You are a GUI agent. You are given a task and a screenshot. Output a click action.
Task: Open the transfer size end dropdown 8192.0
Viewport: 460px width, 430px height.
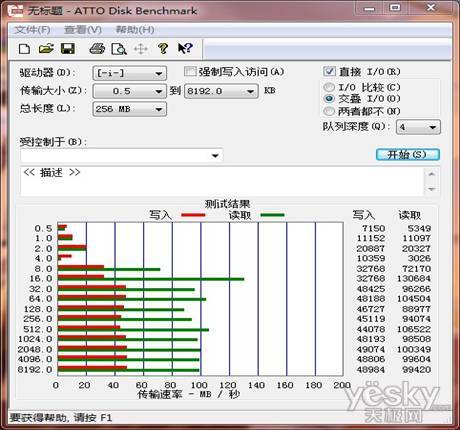(x=221, y=91)
